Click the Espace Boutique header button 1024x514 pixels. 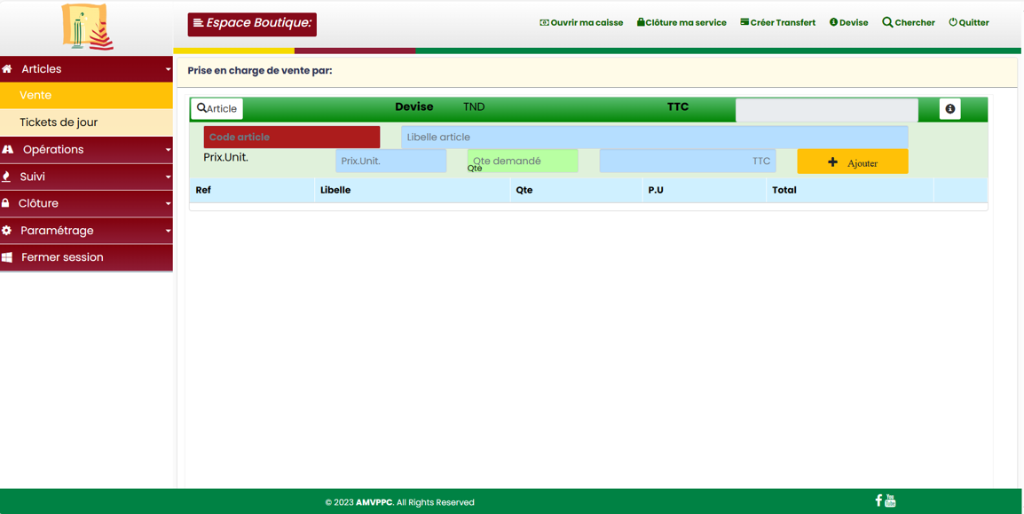(252, 24)
